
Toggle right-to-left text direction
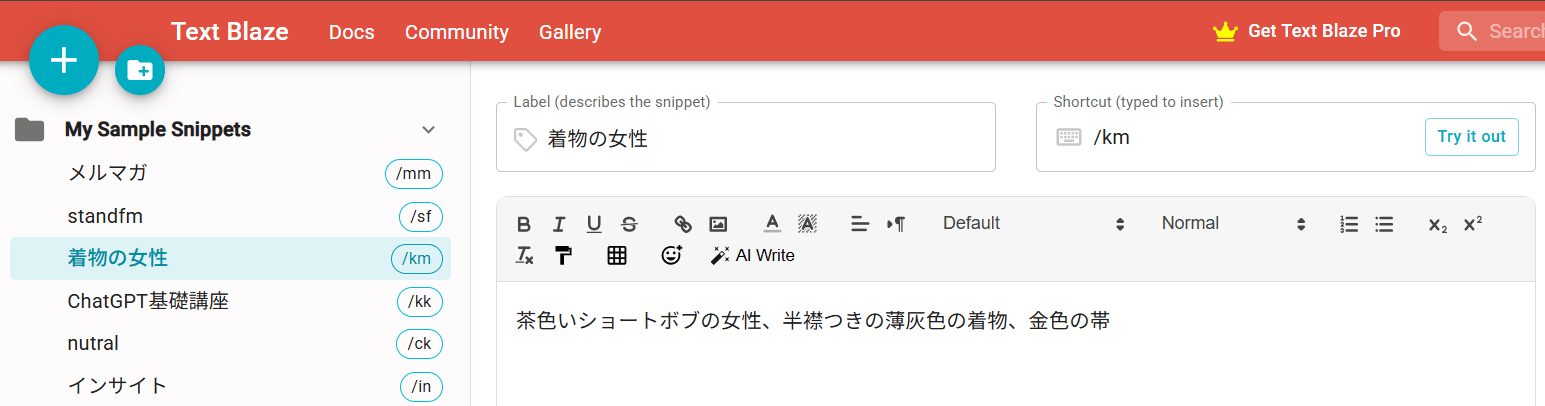(896, 224)
